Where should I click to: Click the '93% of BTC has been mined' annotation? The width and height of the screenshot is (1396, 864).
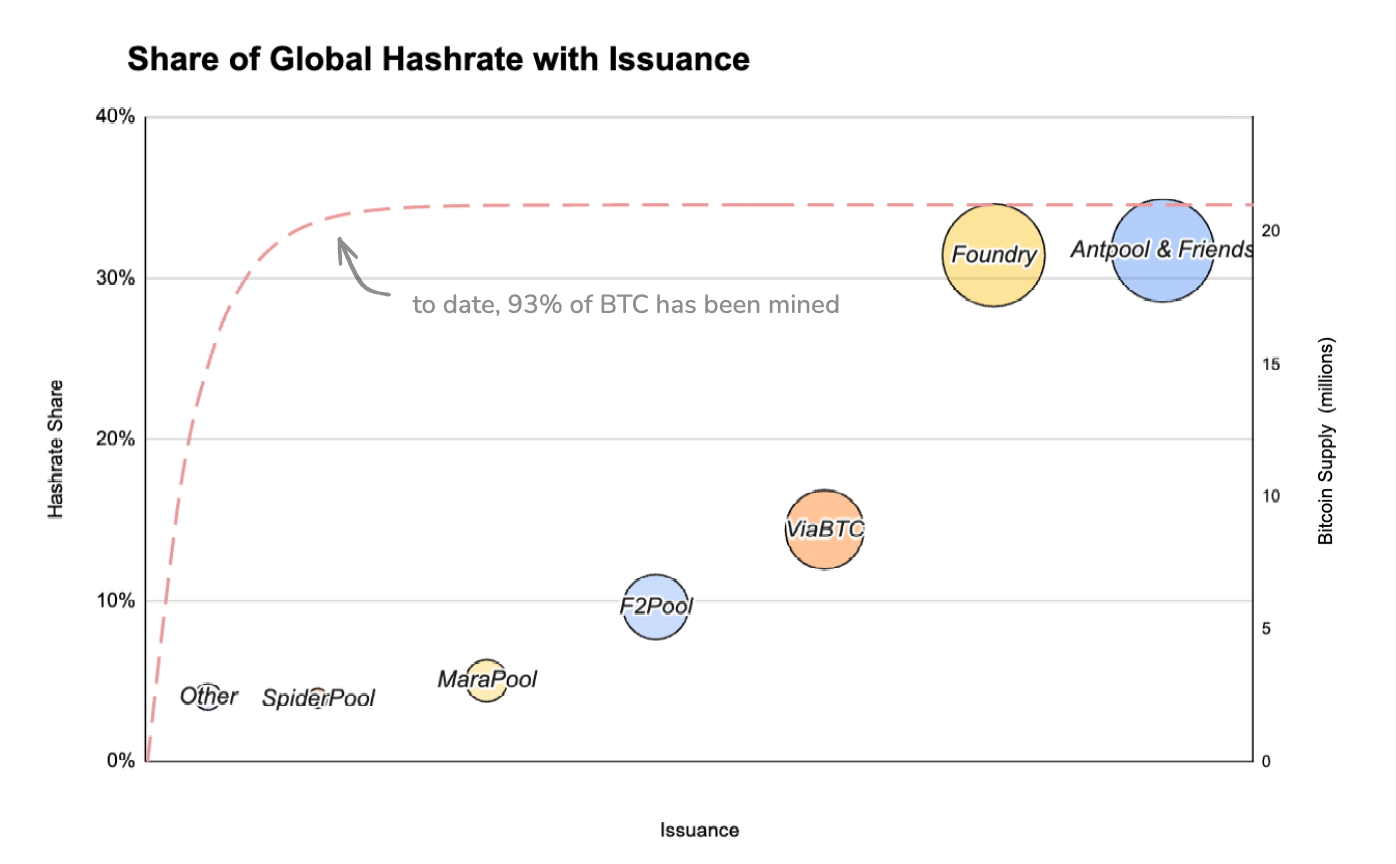[626, 305]
